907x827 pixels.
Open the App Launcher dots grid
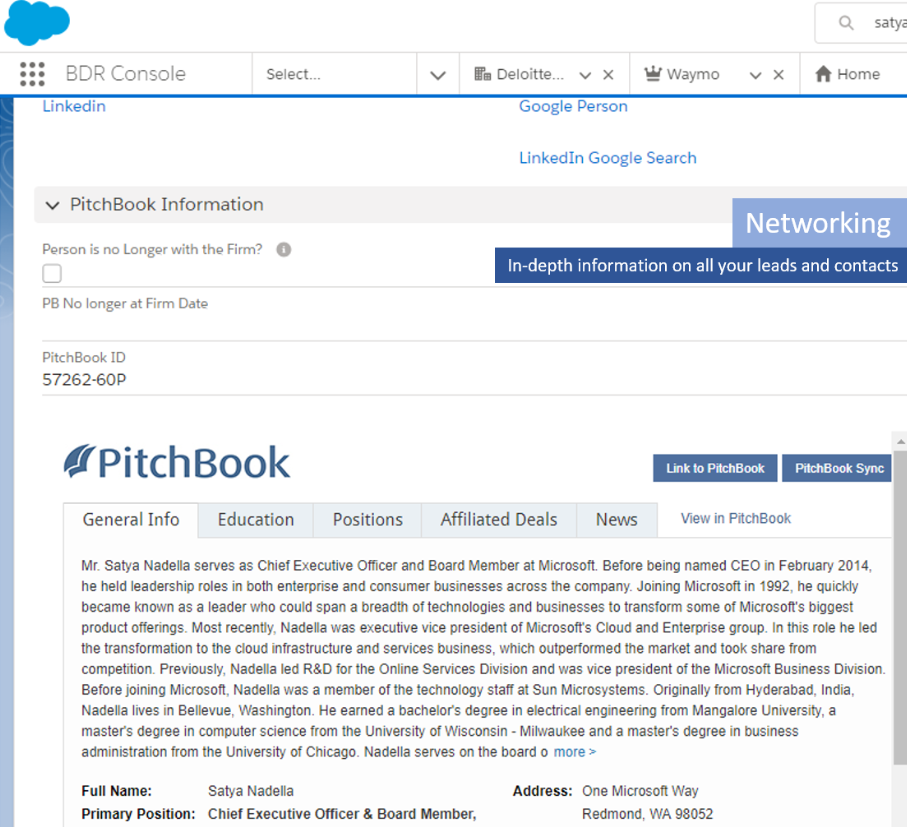coord(32,74)
